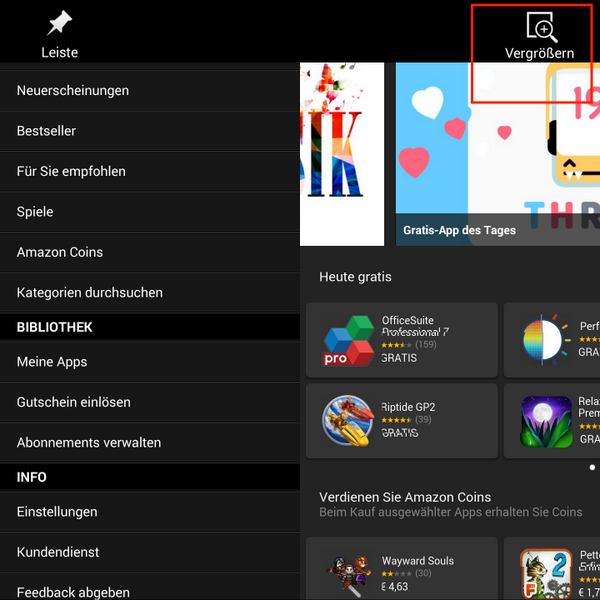600x600 pixels.
Task: Open the Wayward Souls app icon
Action: [x=348, y=574]
